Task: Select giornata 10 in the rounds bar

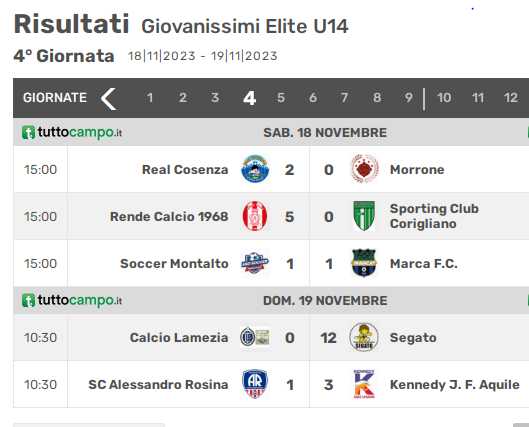Action: 444,98
